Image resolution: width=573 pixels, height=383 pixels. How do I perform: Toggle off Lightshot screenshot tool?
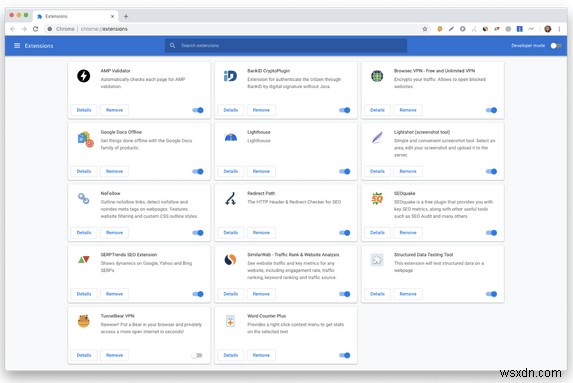492,171
